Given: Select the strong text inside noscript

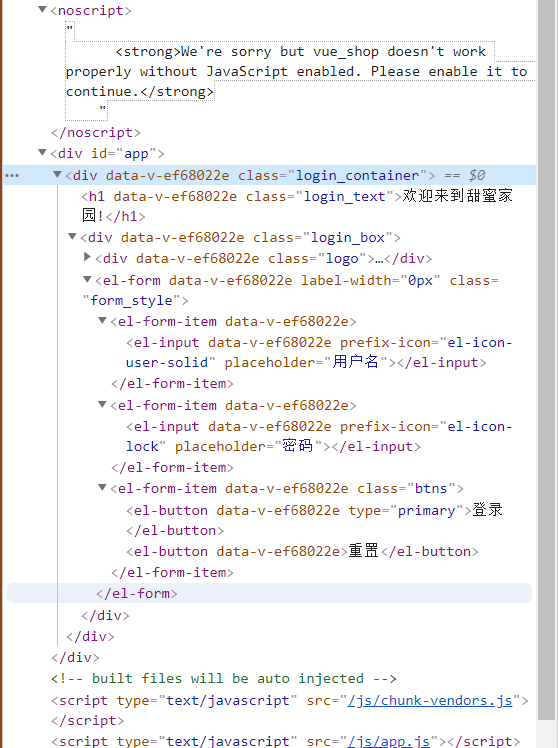Looking at the screenshot, I should tap(300, 72).
